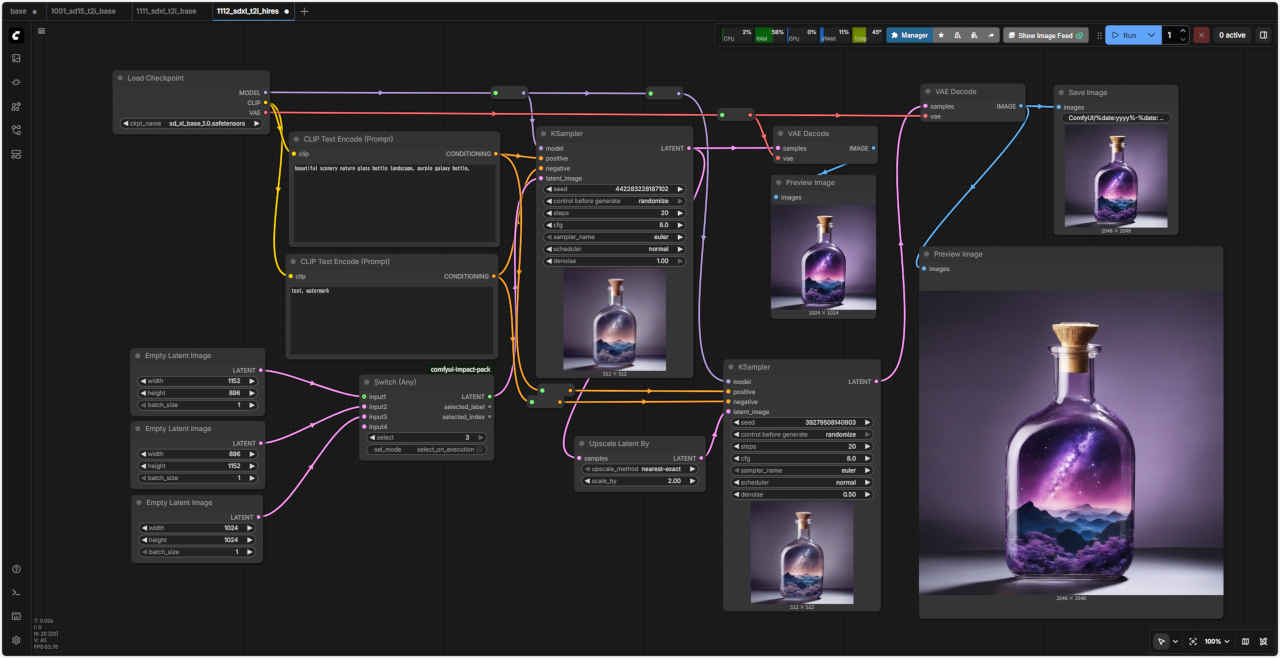Screen dimensions: 1280x658
Task: Open the 100% zoom dropdown
Action: [x=1216, y=641]
